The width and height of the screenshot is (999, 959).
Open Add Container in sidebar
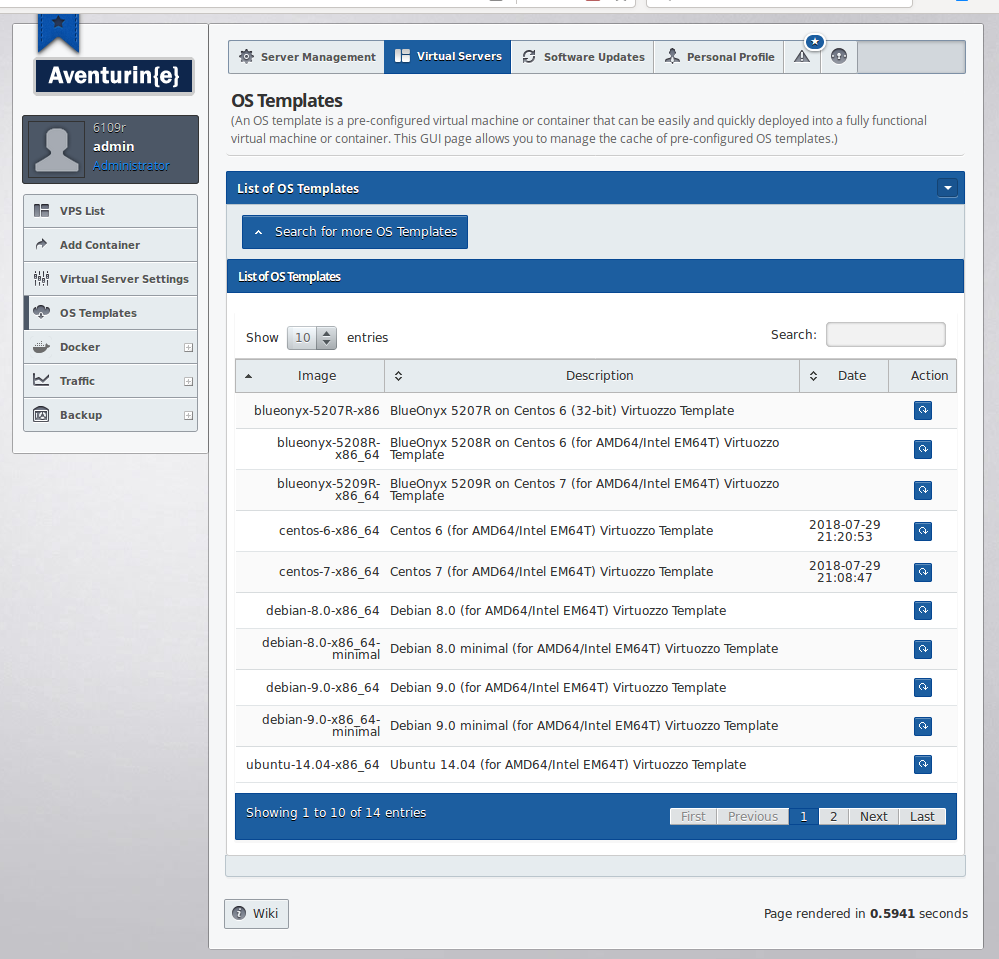pos(110,245)
